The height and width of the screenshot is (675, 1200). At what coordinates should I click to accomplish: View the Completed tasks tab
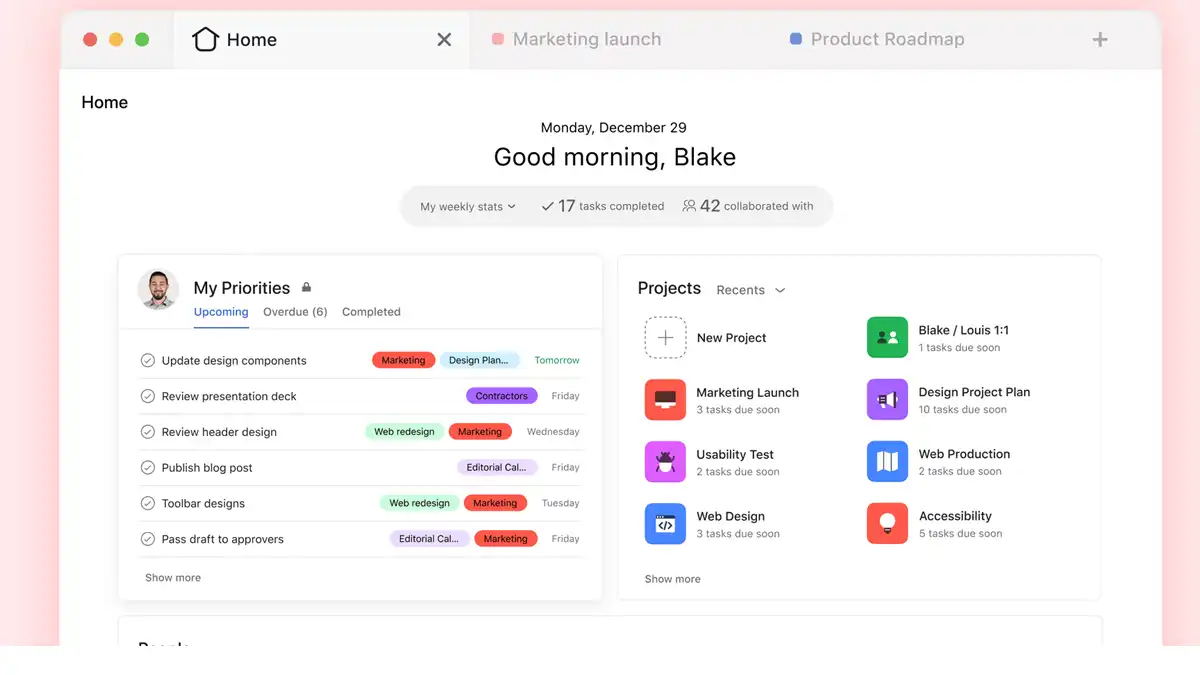point(371,311)
